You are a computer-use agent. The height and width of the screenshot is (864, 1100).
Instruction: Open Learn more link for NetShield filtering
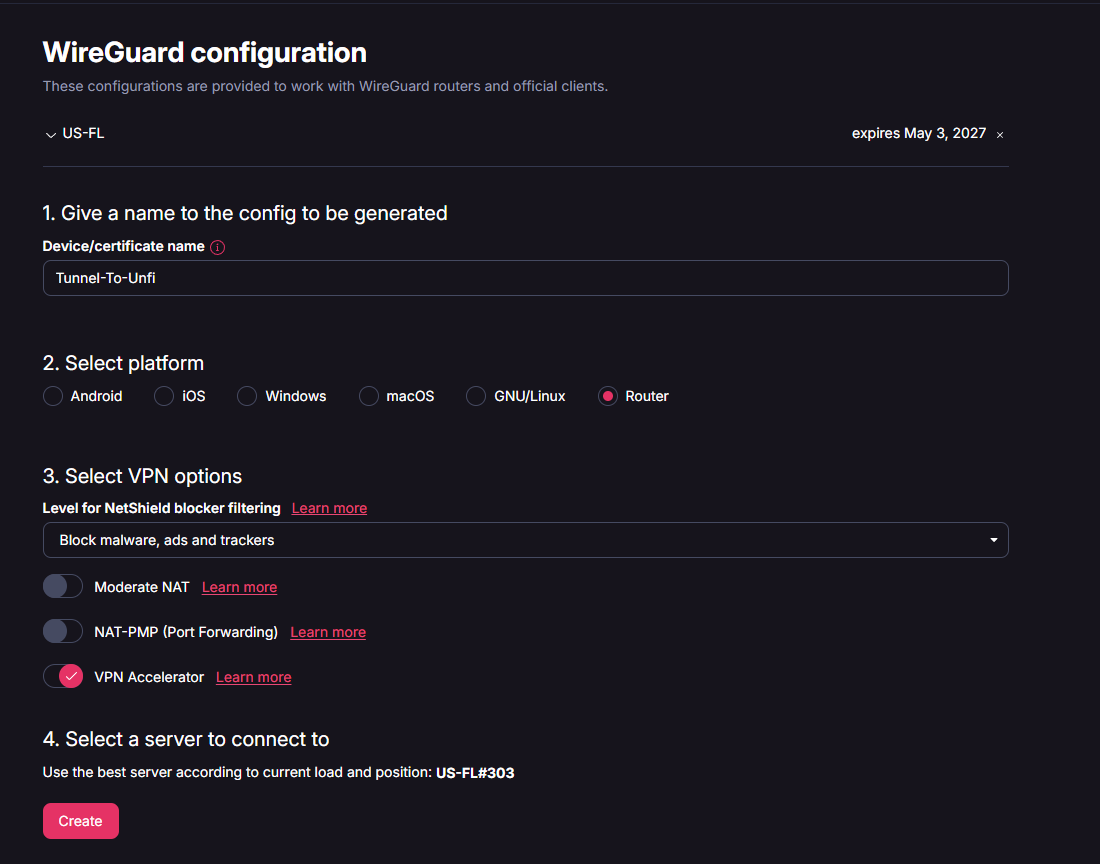tap(329, 508)
